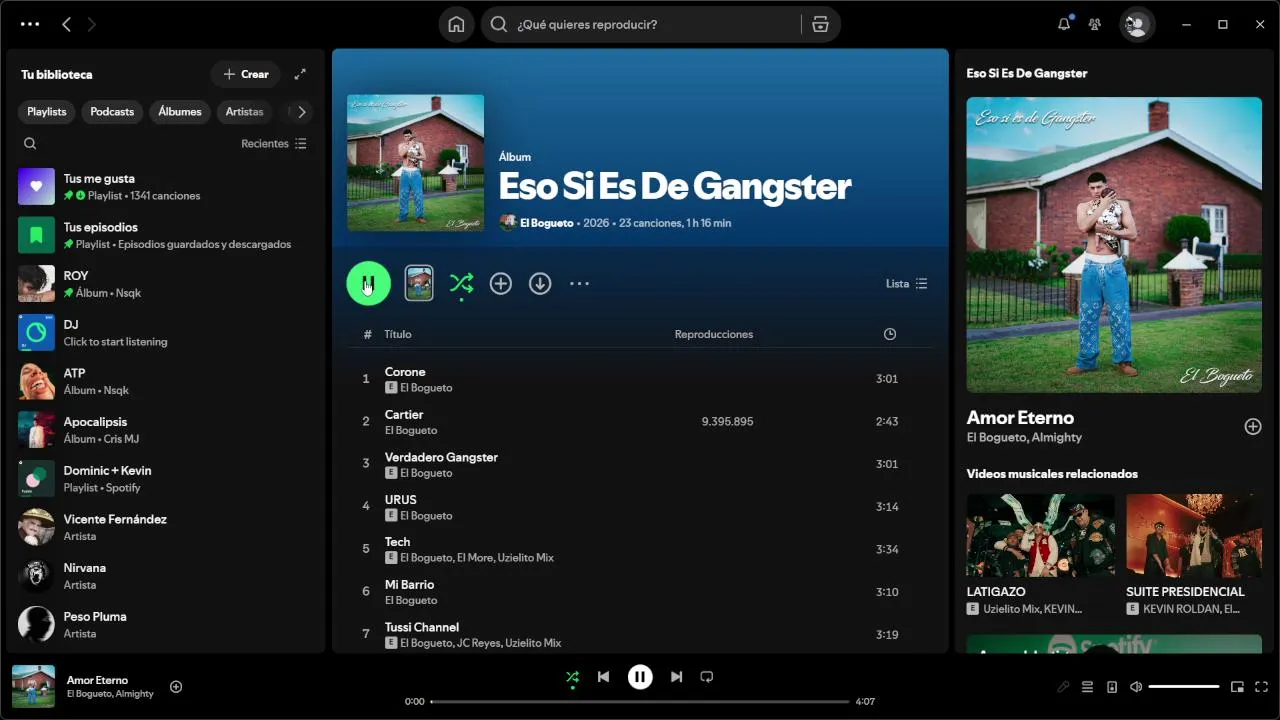Select the track URUS
This screenshot has height=720, width=1280.
(x=640, y=507)
